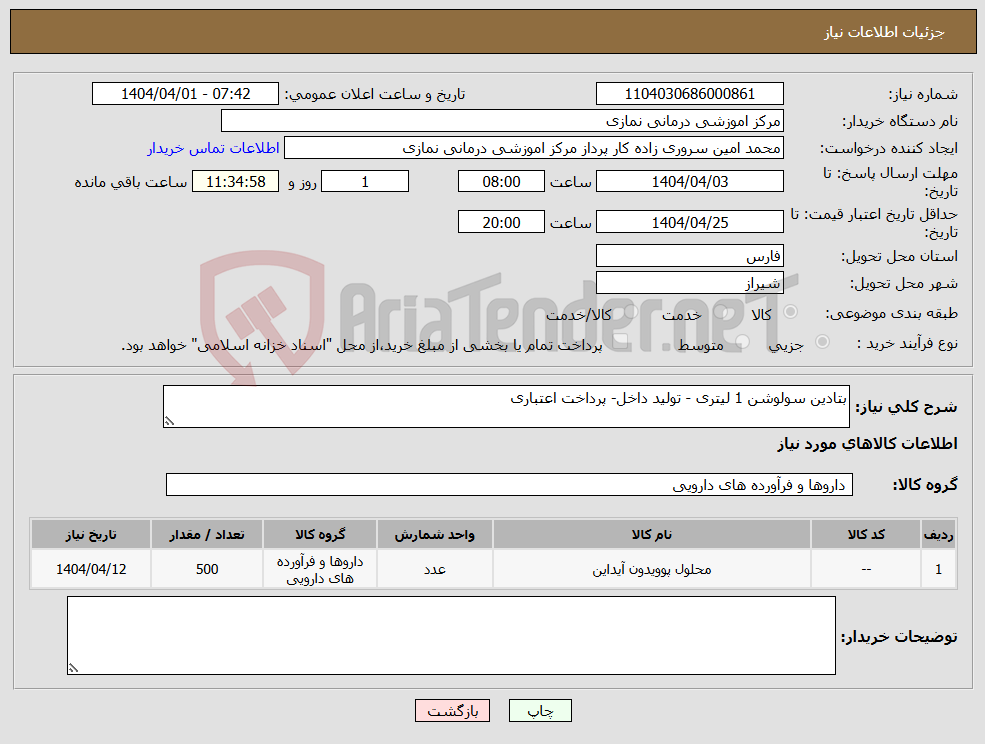Click the resize handle of the description textarea
The width and height of the screenshot is (985, 744).
169,422
